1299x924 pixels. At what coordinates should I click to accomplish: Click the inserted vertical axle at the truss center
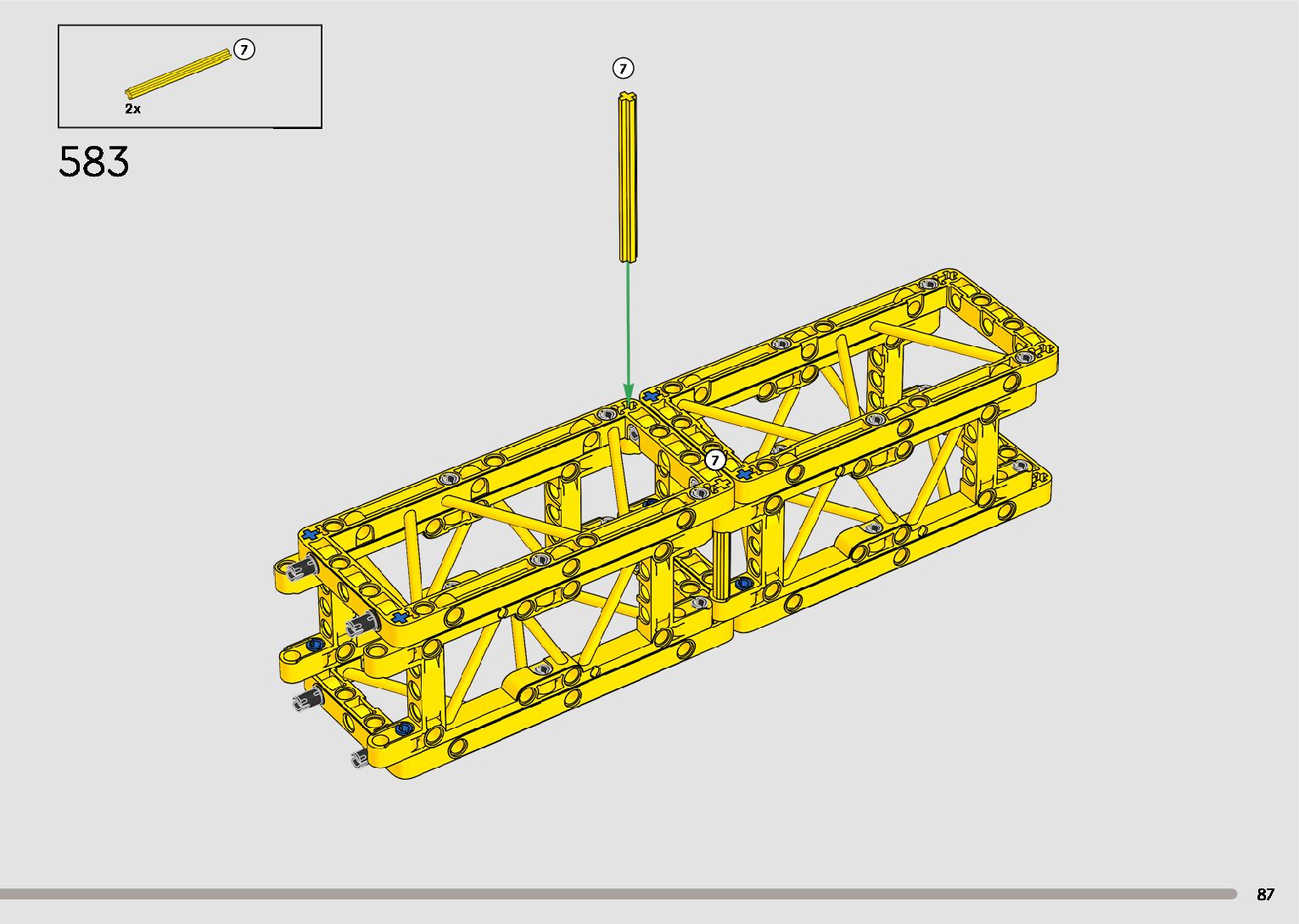tap(722, 564)
